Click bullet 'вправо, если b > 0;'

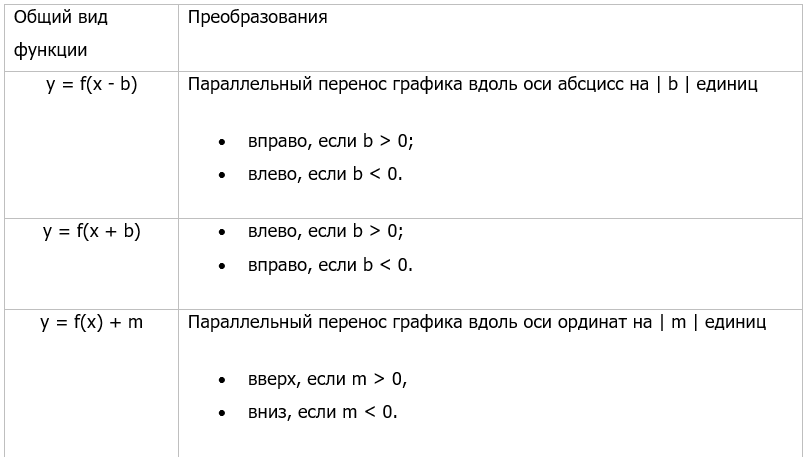[330, 141]
